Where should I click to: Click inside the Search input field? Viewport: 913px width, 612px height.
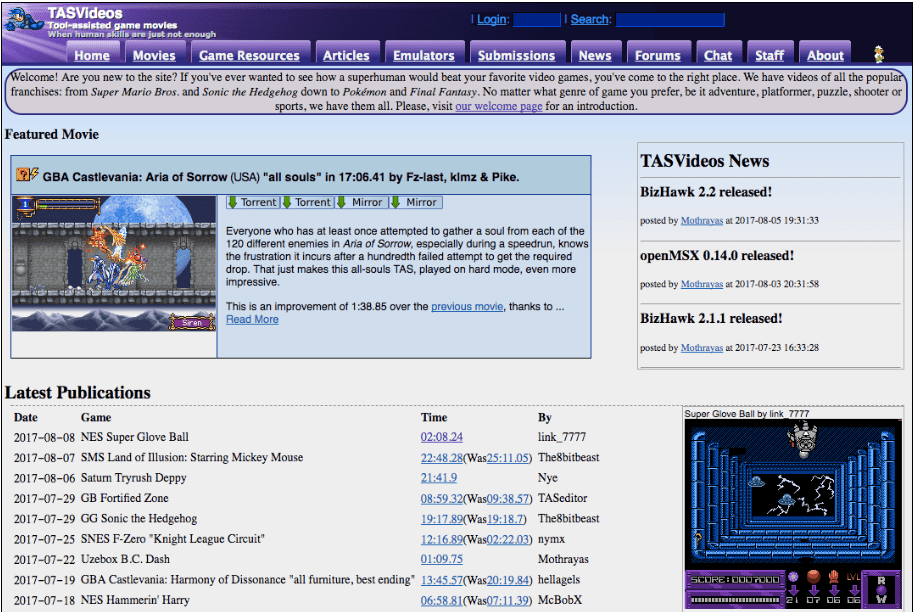tap(670, 18)
